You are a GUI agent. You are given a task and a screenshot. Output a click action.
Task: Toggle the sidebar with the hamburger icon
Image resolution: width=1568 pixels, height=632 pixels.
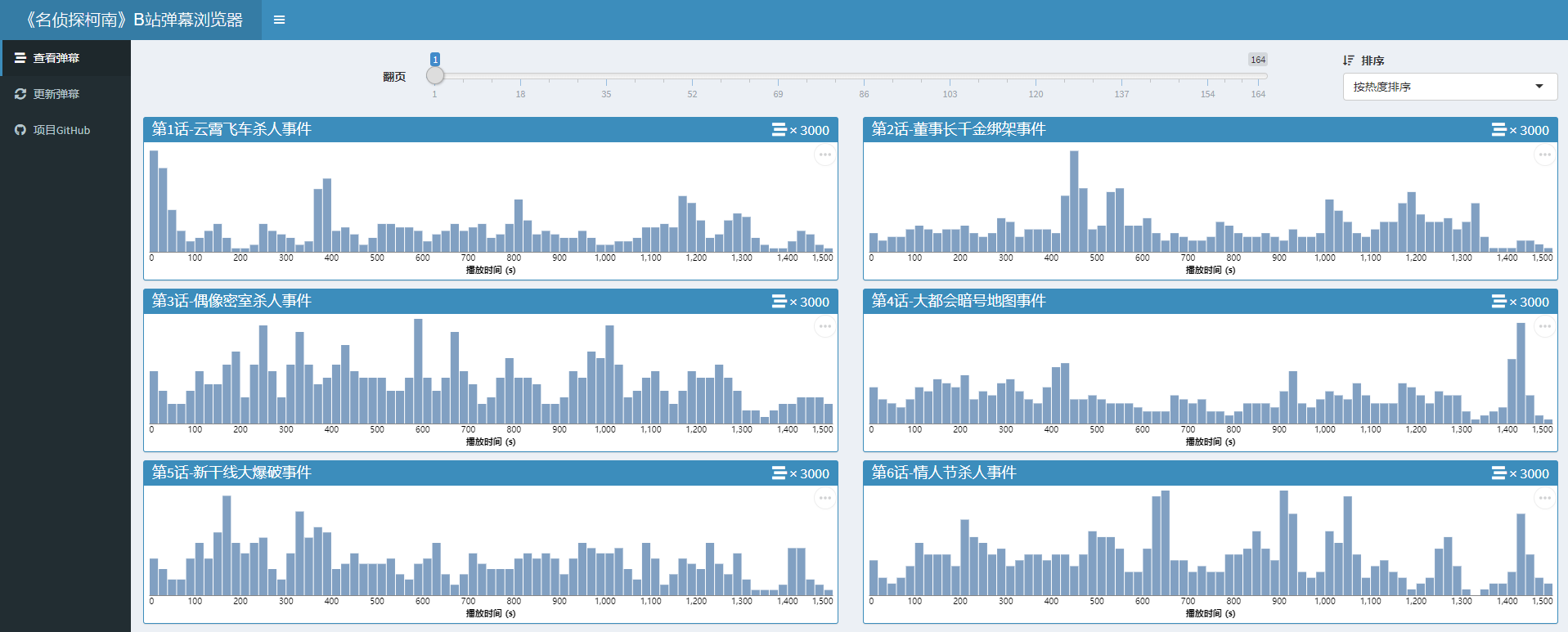279,20
